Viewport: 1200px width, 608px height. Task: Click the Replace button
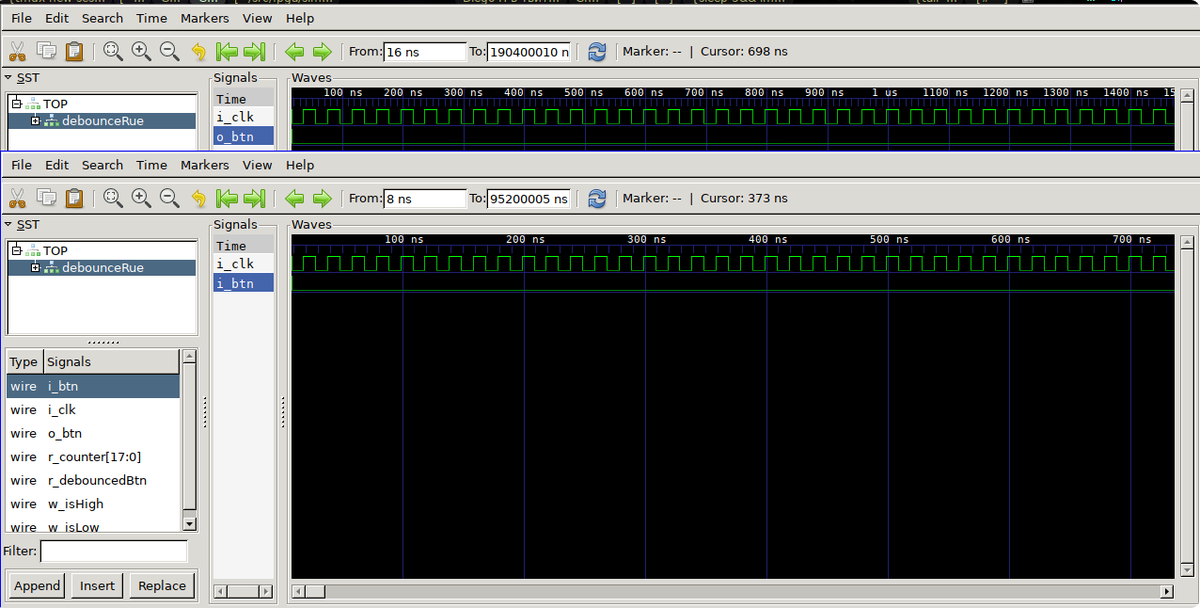pos(161,585)
